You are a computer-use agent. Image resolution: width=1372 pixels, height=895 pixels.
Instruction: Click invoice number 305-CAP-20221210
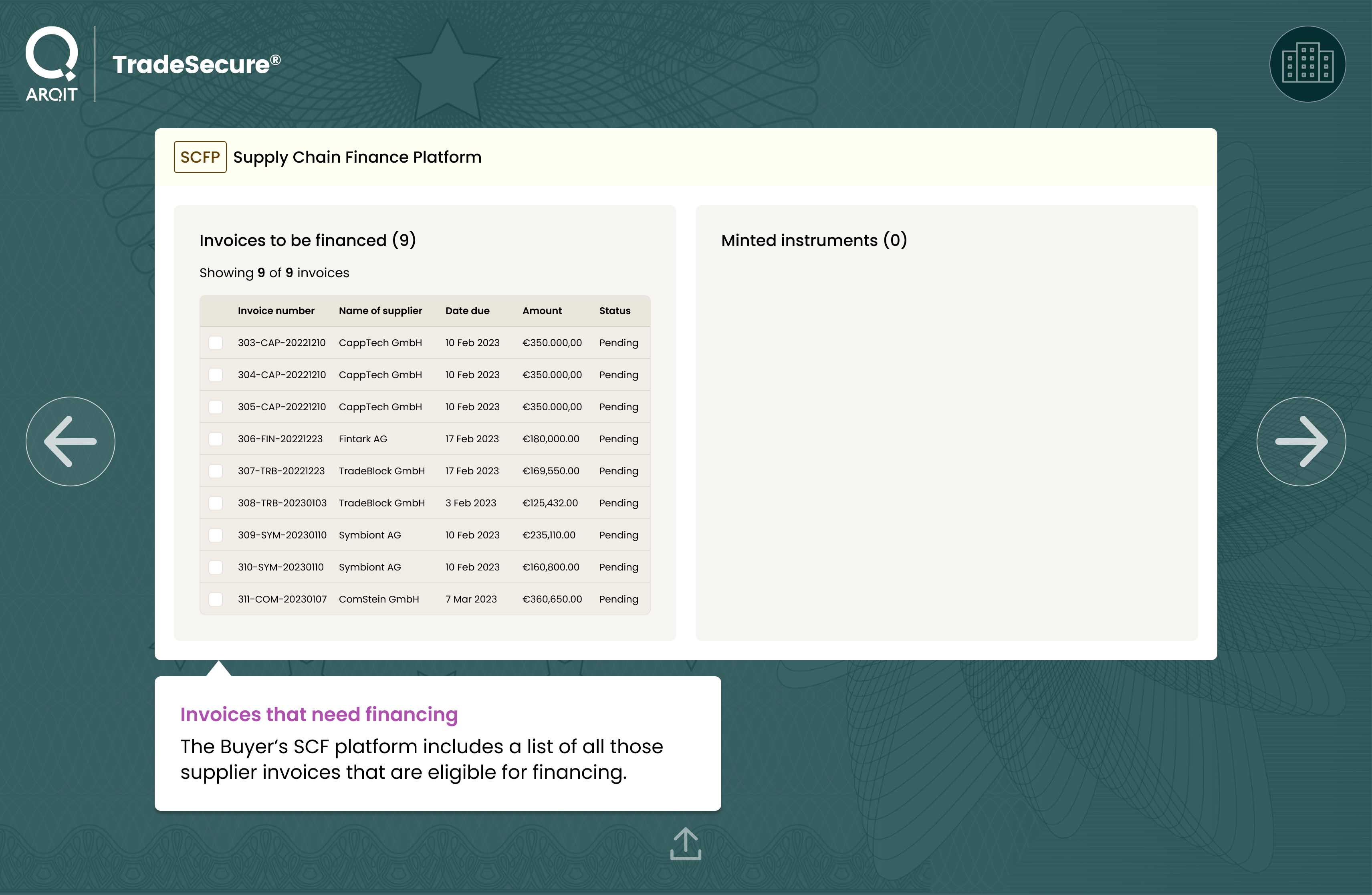282,407
